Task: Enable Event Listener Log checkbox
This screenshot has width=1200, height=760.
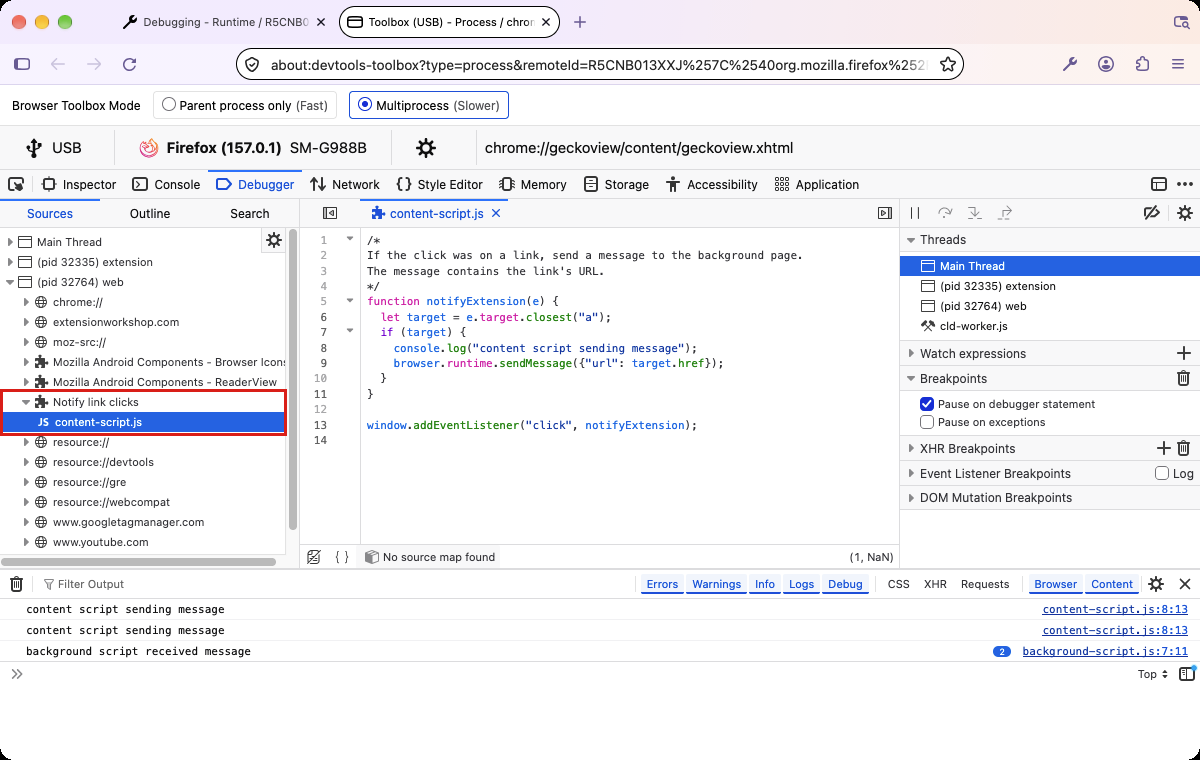Action: [x=1161, y=473]
